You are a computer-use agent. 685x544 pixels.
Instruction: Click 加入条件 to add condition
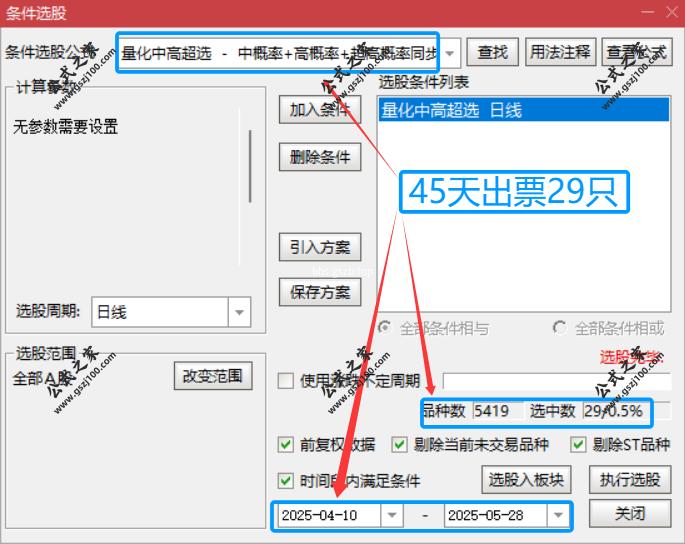(320, 110)
